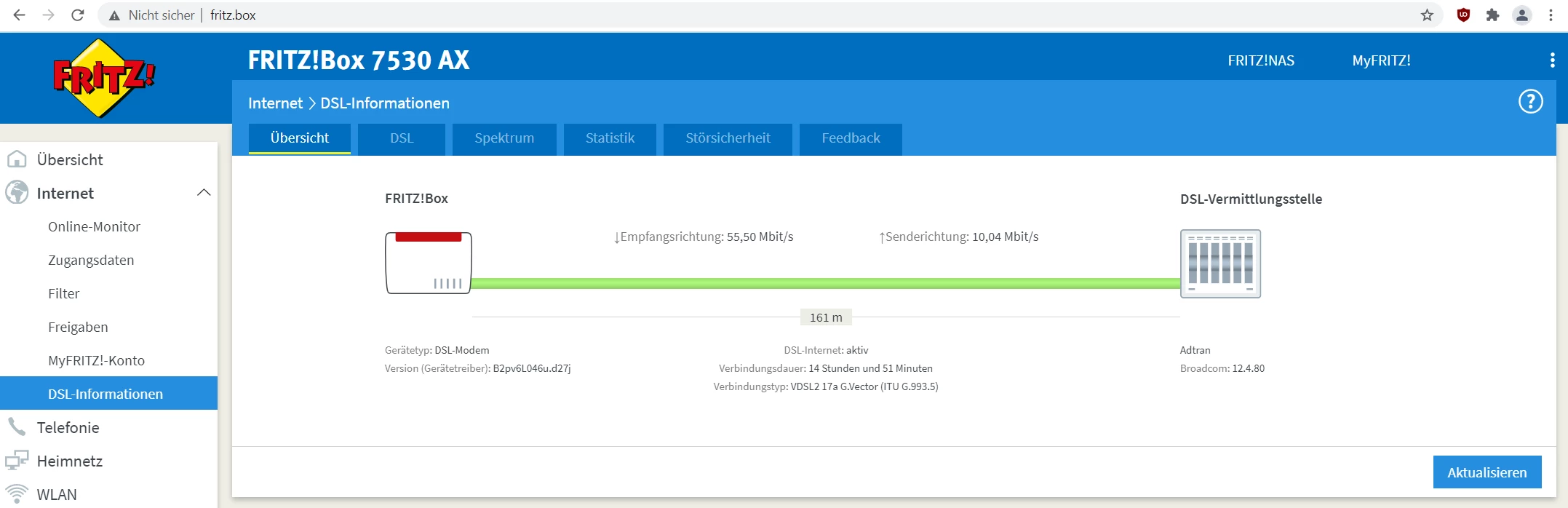Click the 'Adtran' vendor text

(x=1195, y=350)
